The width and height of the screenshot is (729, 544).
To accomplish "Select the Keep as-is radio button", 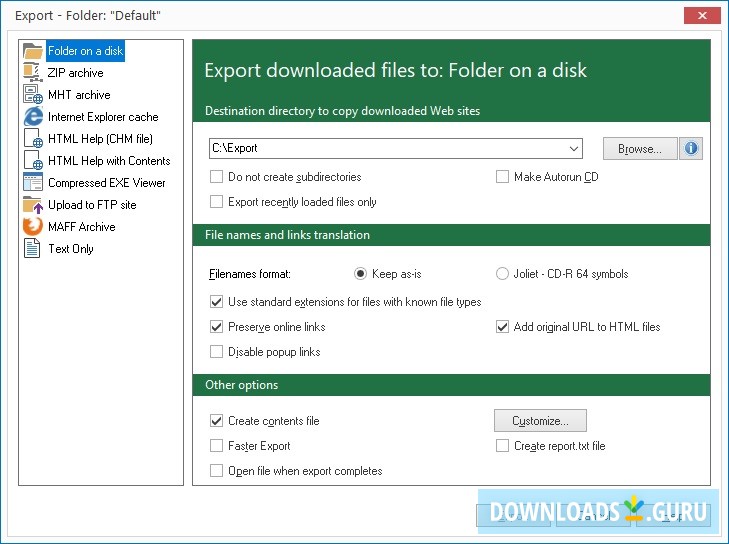I will (360, 273).
